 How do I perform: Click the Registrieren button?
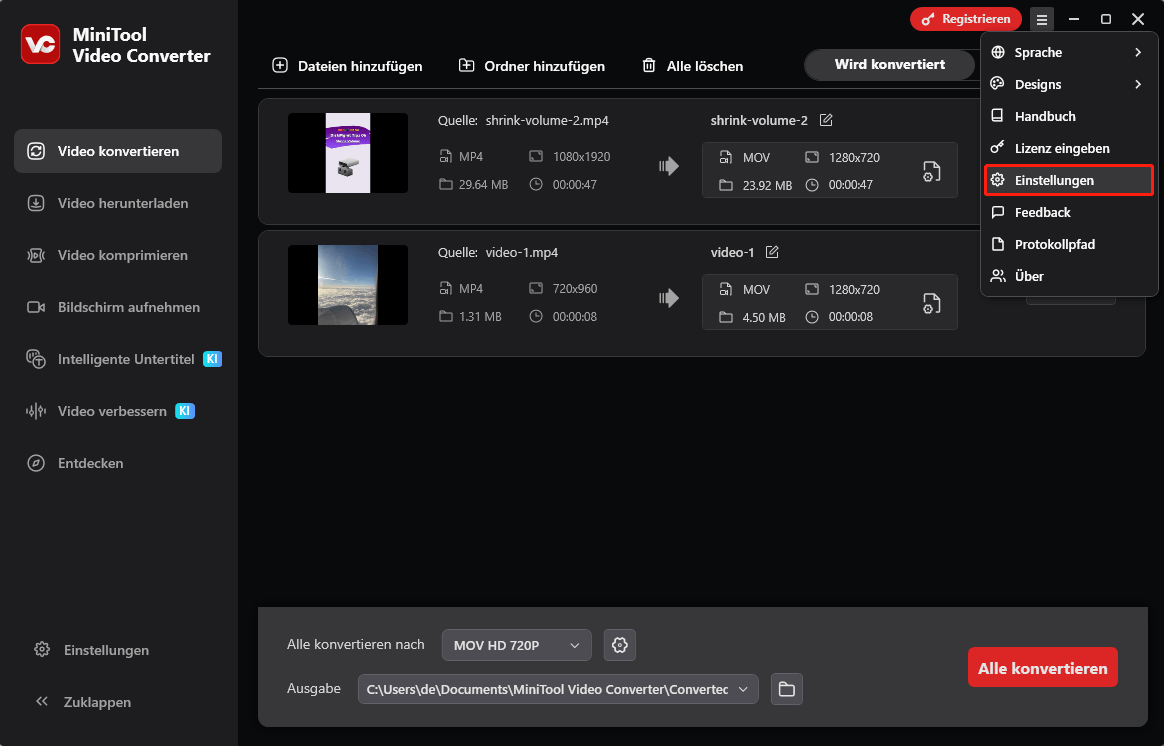966,19
